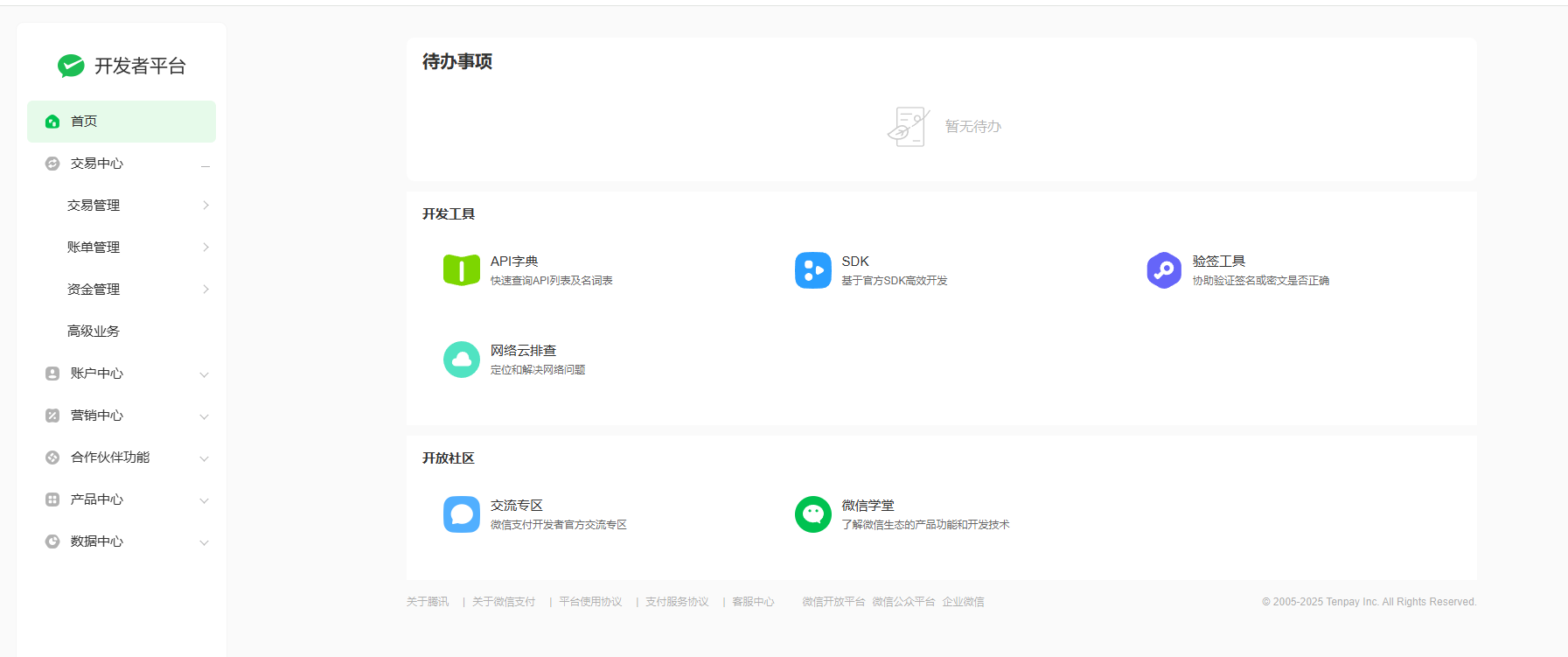
Task: Click the 网络云排查 title text
Action: pyautogui.click(x=523, y=351)
